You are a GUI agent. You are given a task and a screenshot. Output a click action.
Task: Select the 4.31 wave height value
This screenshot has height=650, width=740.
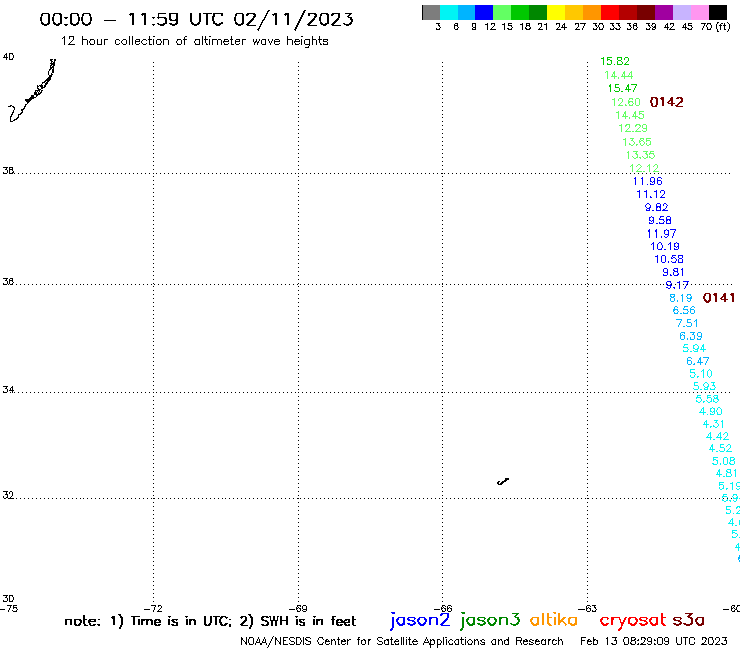714,424
